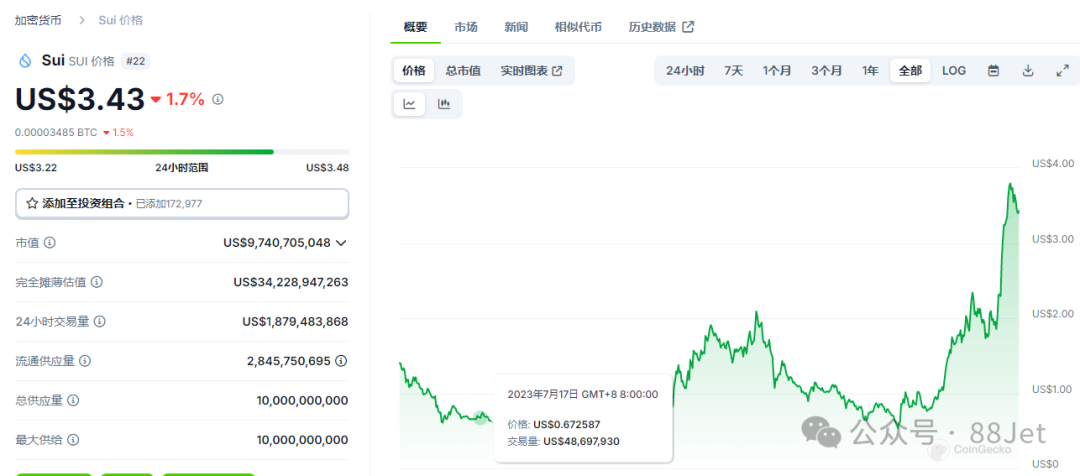Image resolution: width=1080 pixels, height=476 pixels.
Task: Click 加密货币 breadcrumb link
Action: tap(38, 20)
